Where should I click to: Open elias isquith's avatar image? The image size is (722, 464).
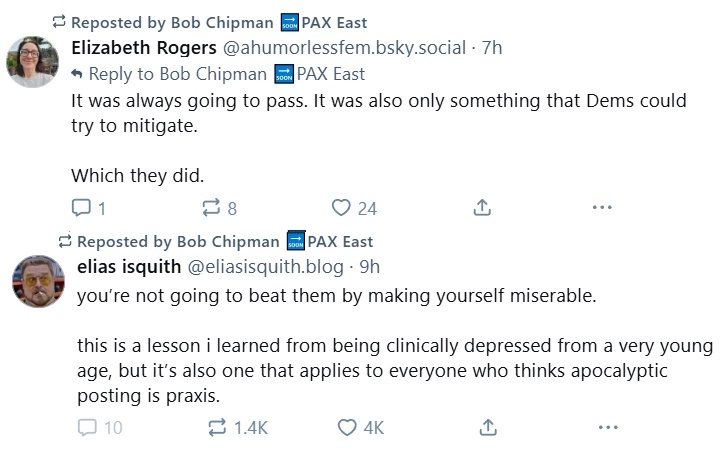pos(38,281)
